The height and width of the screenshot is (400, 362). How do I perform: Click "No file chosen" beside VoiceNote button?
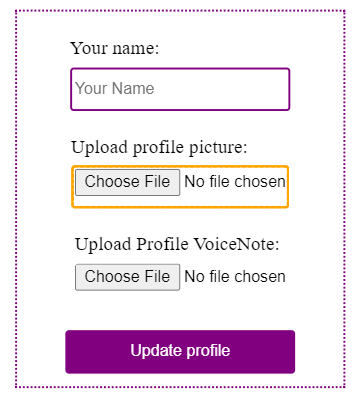click(x=235, y=277)
